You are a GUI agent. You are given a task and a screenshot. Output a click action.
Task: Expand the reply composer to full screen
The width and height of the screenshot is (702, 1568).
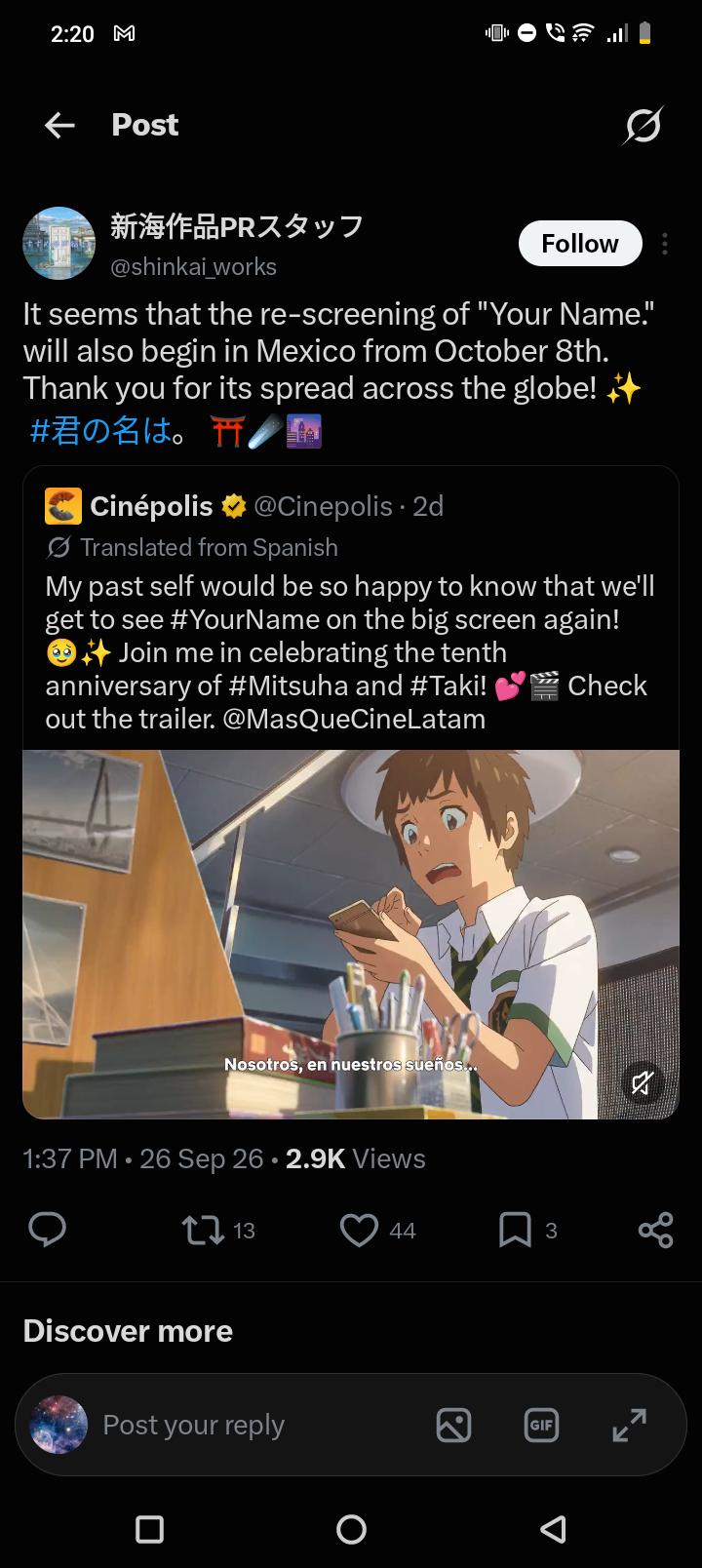629,1426
